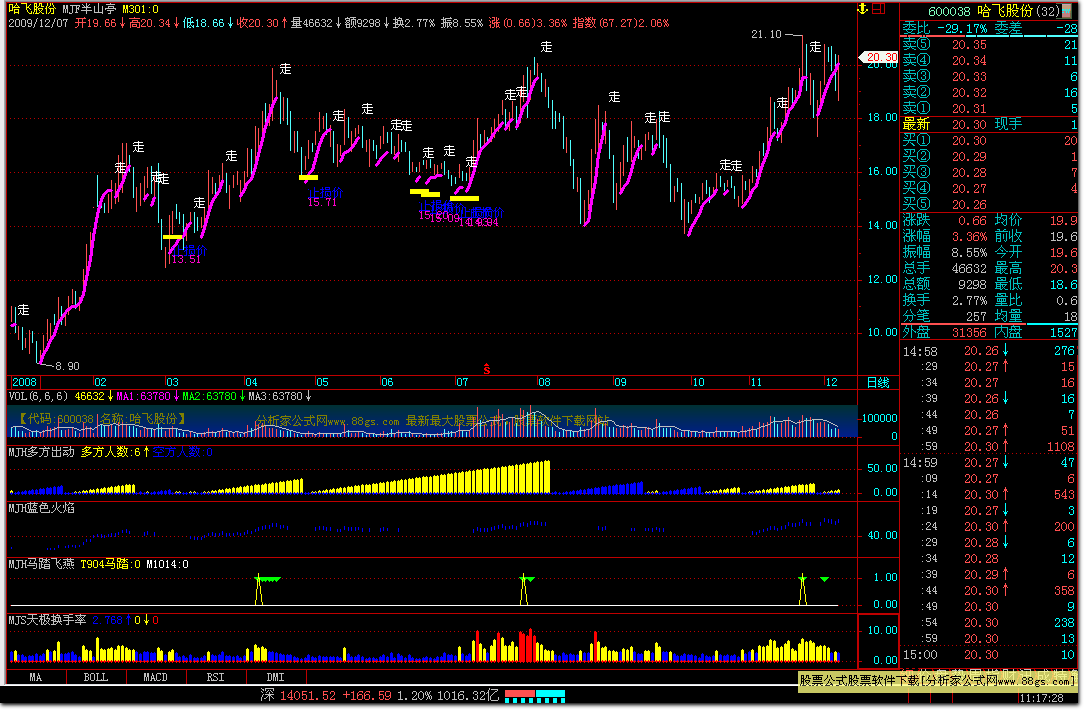The image size is (1085, 710).
Task: Open the 日线 period selector
Action: coord(877,383)
